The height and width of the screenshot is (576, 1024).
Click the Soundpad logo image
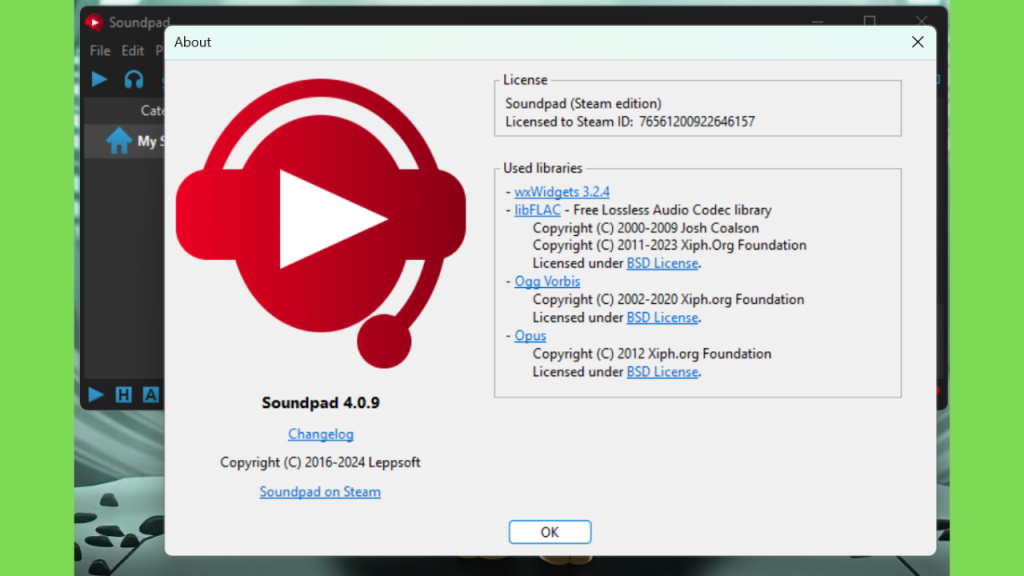point(321,223)
